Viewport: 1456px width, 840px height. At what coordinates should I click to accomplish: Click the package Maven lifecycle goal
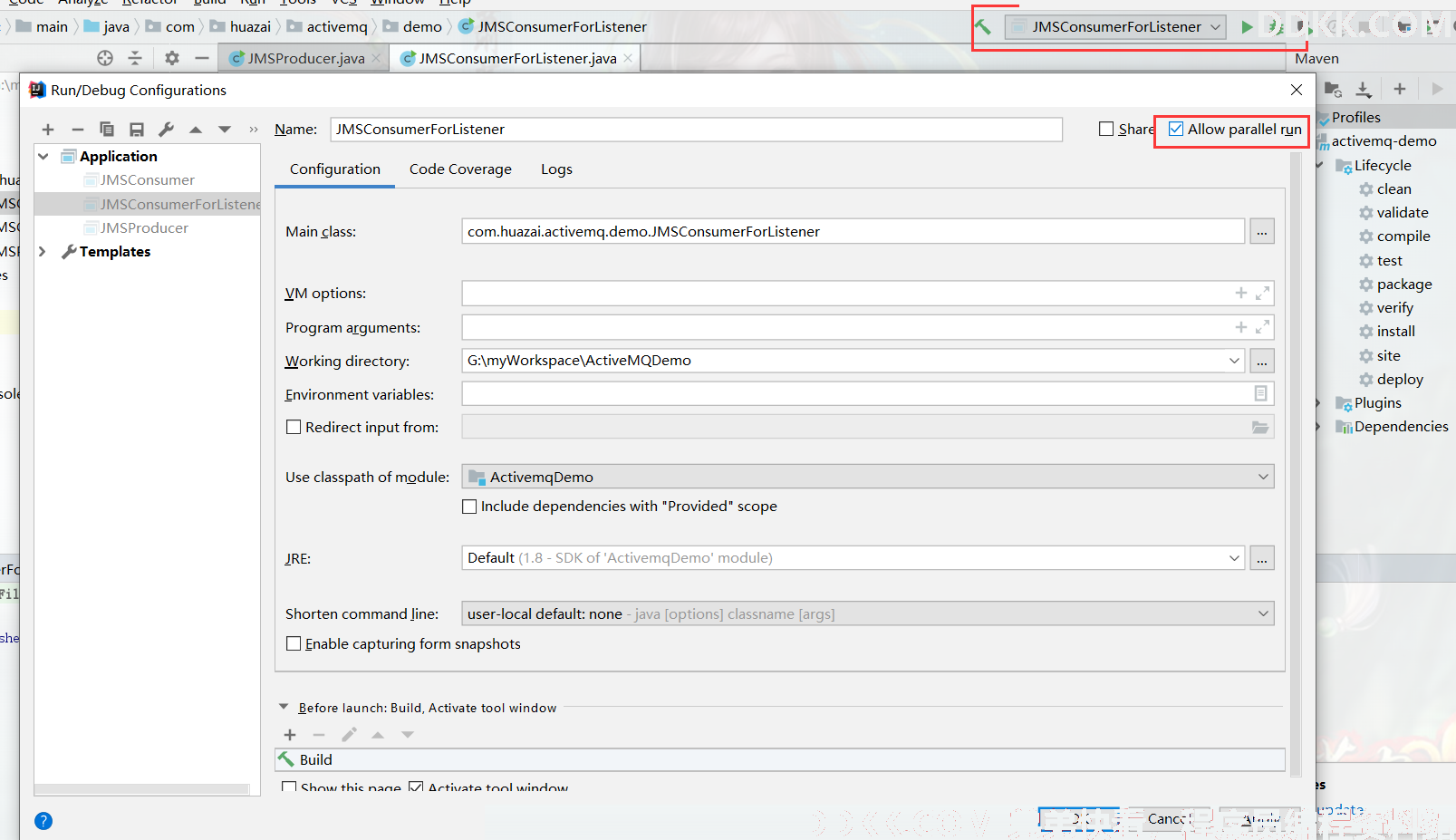(1404, 285)
